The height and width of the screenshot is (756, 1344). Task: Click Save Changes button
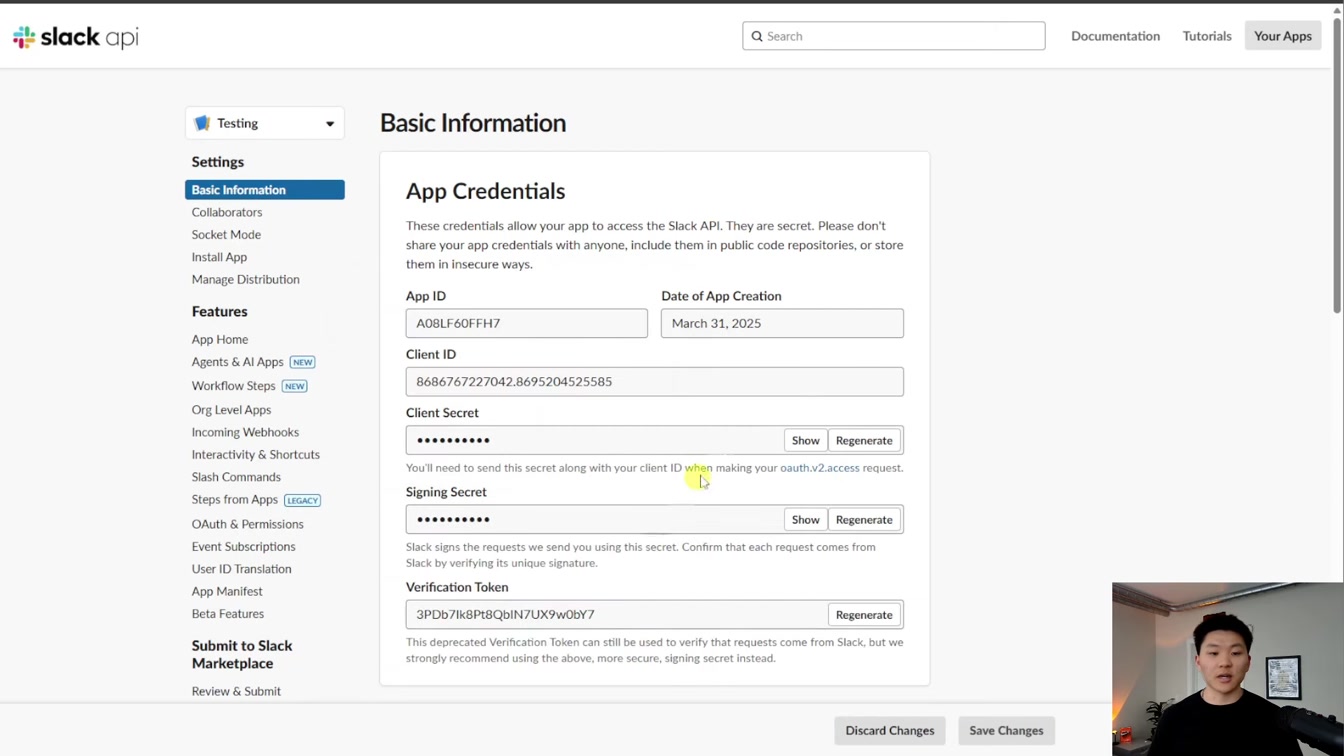click(x=1006, y=730)
